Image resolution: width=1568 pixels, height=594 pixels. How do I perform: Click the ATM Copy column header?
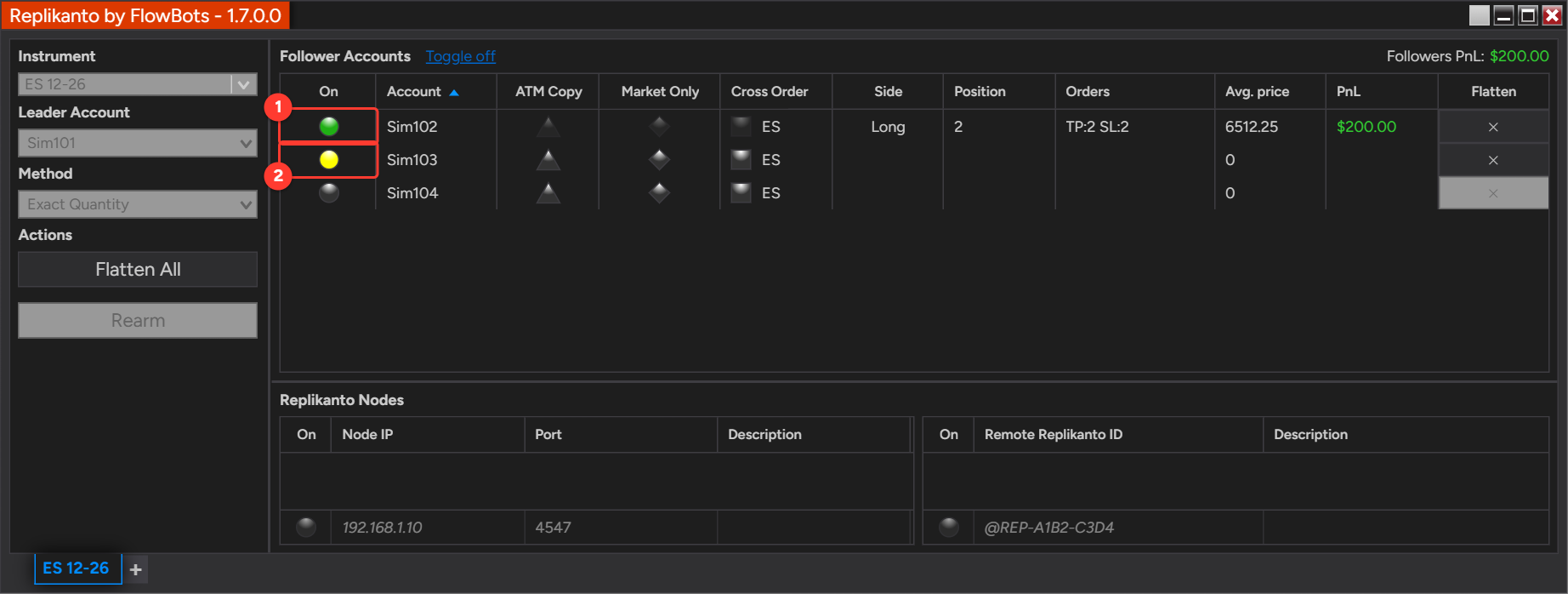click(548, 91)
